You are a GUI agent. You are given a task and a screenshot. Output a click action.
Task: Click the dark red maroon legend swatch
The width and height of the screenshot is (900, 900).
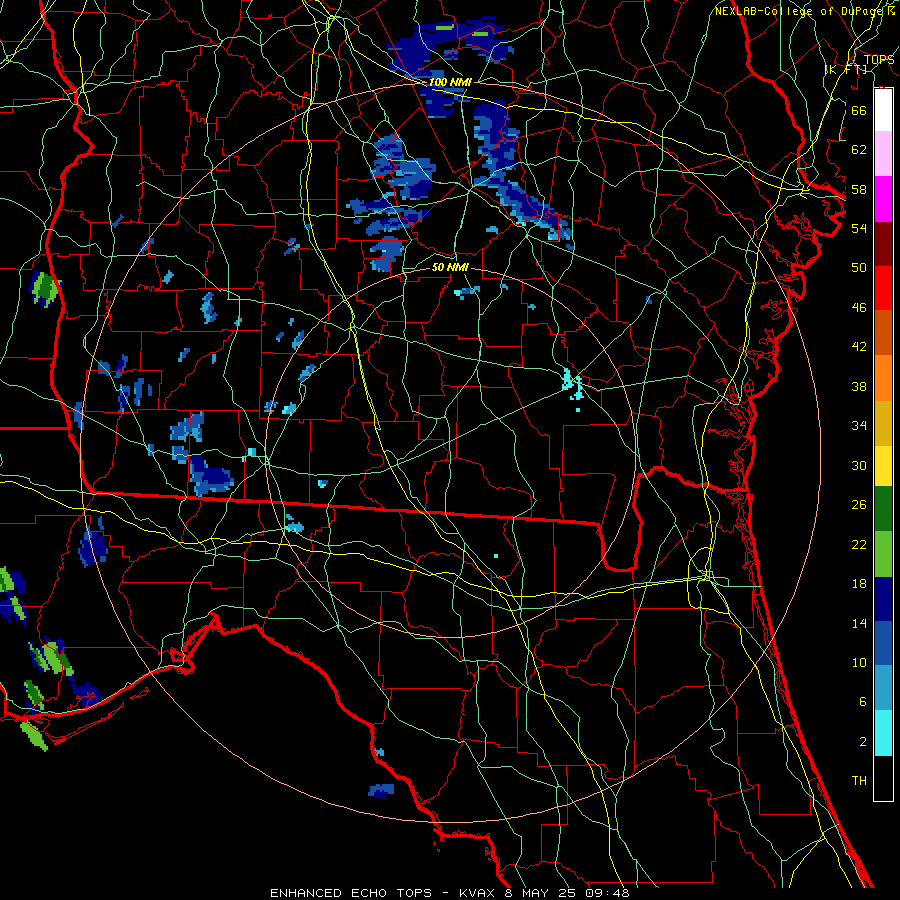point(883,243)
